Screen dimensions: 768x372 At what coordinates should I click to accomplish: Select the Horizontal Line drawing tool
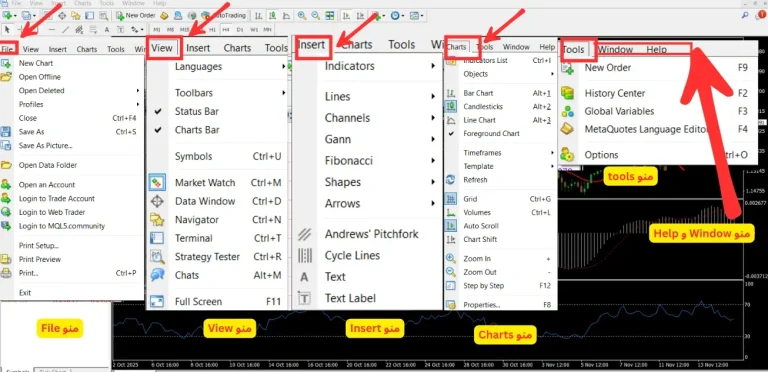52,29
